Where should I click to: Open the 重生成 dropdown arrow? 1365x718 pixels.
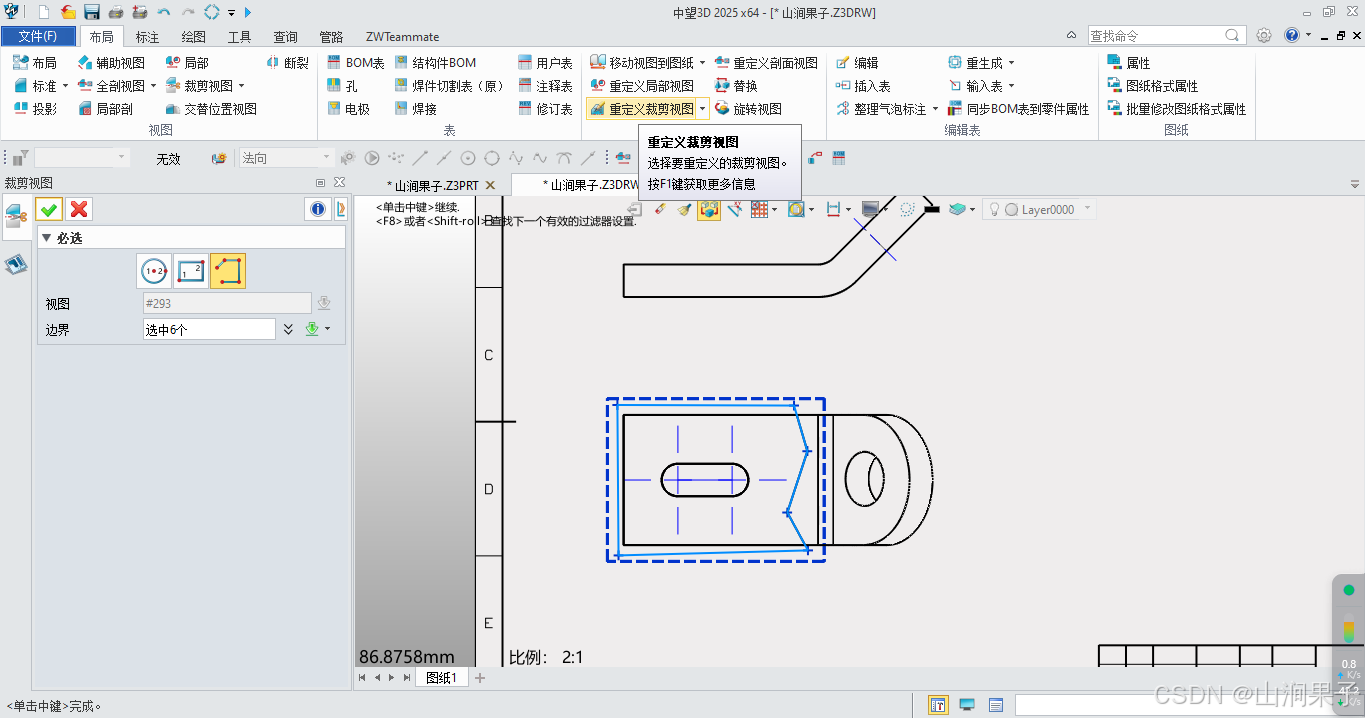coord(1011,62)
